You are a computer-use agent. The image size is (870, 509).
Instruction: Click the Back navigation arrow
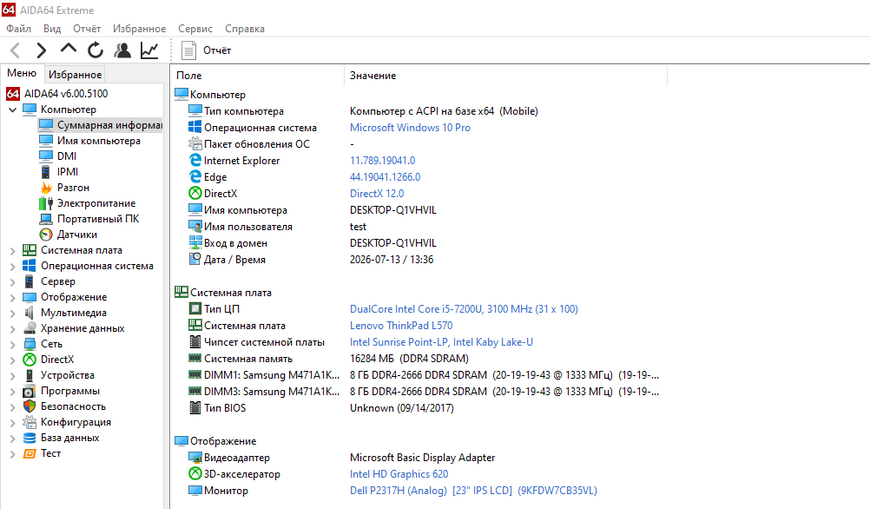point(16,51)
